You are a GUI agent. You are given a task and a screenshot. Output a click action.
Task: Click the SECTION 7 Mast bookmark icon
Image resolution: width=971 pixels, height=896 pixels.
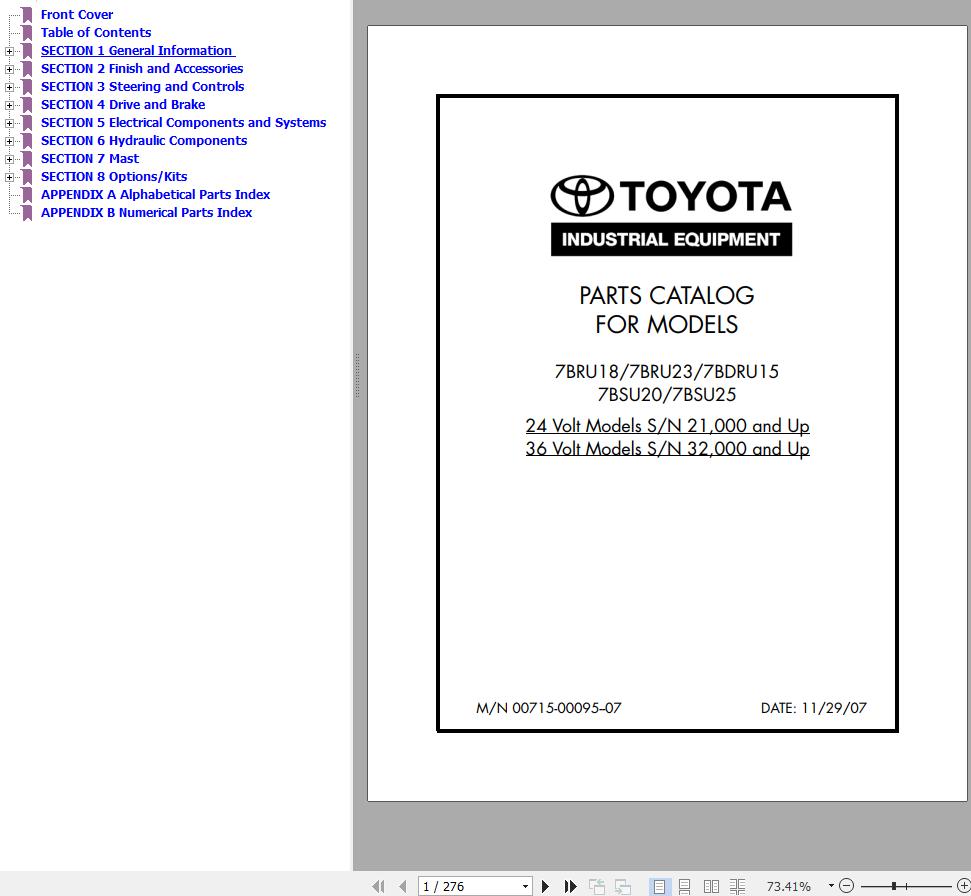click(27, 159)
